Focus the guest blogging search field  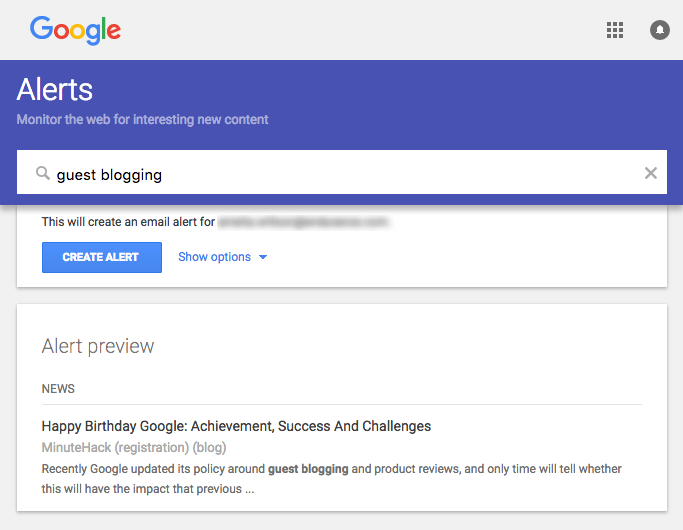click(342, 172)
